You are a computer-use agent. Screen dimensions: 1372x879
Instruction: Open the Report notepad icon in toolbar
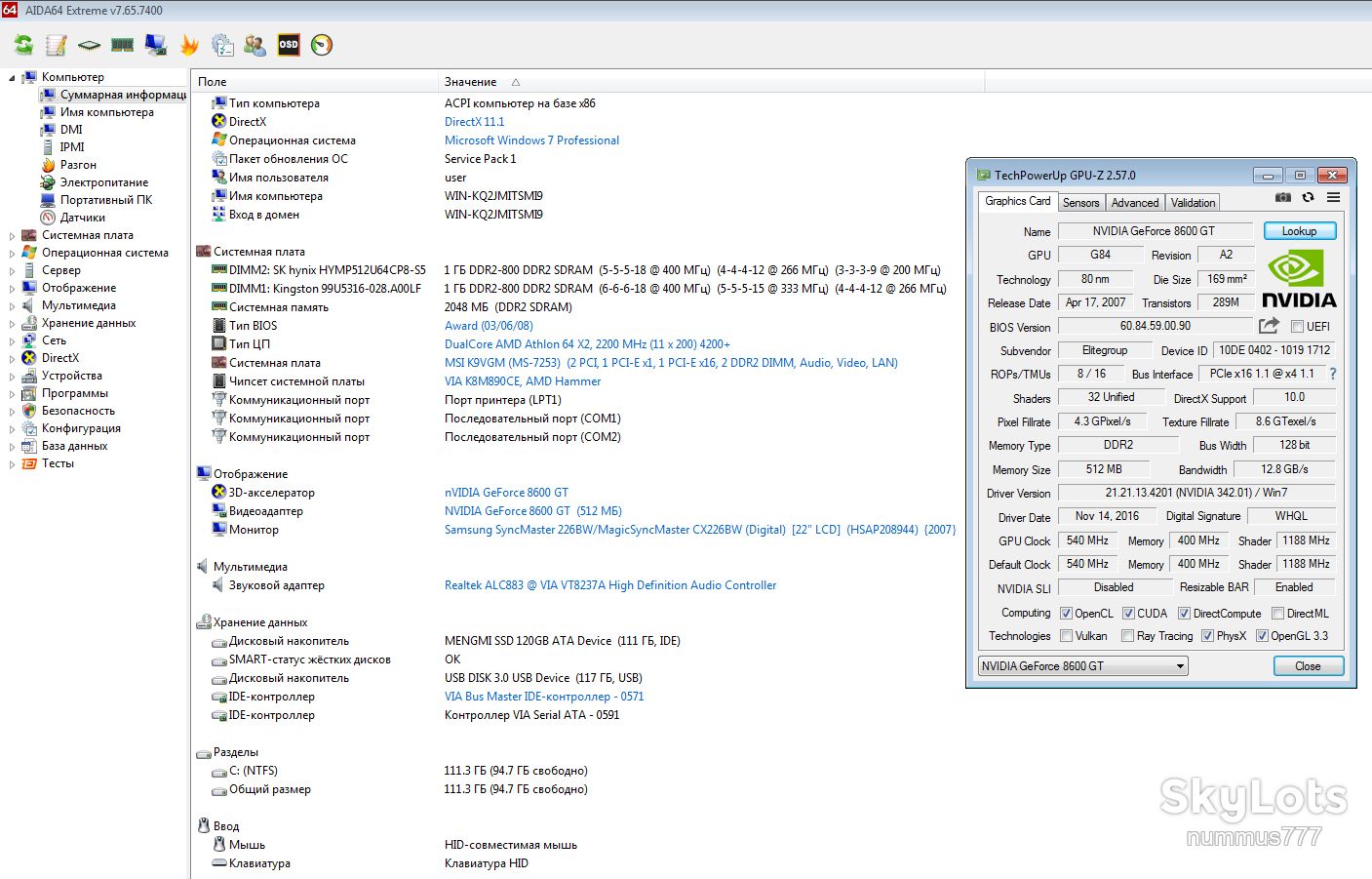(x=57, y=45)
